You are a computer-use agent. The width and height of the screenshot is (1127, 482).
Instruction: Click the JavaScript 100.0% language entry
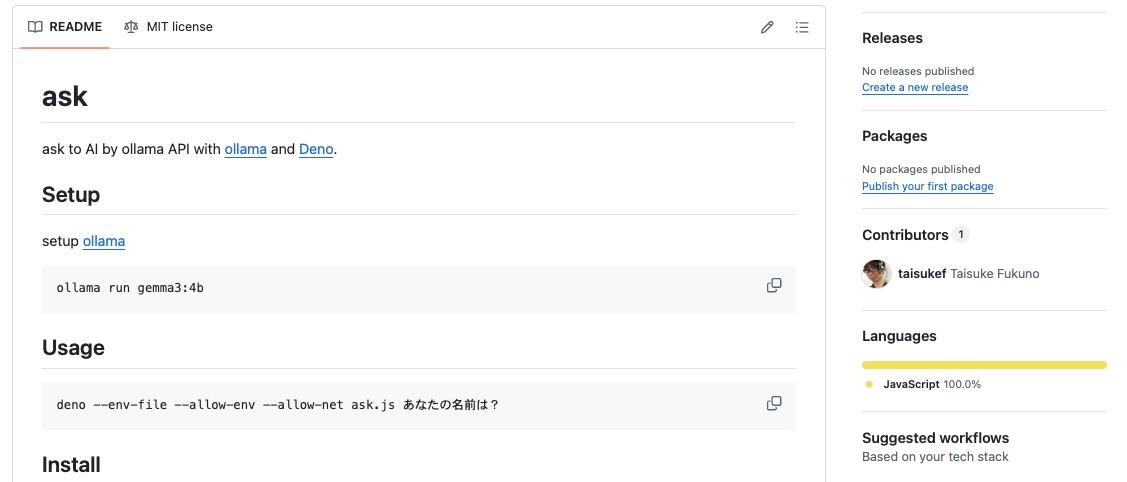(x=931, y=384)
